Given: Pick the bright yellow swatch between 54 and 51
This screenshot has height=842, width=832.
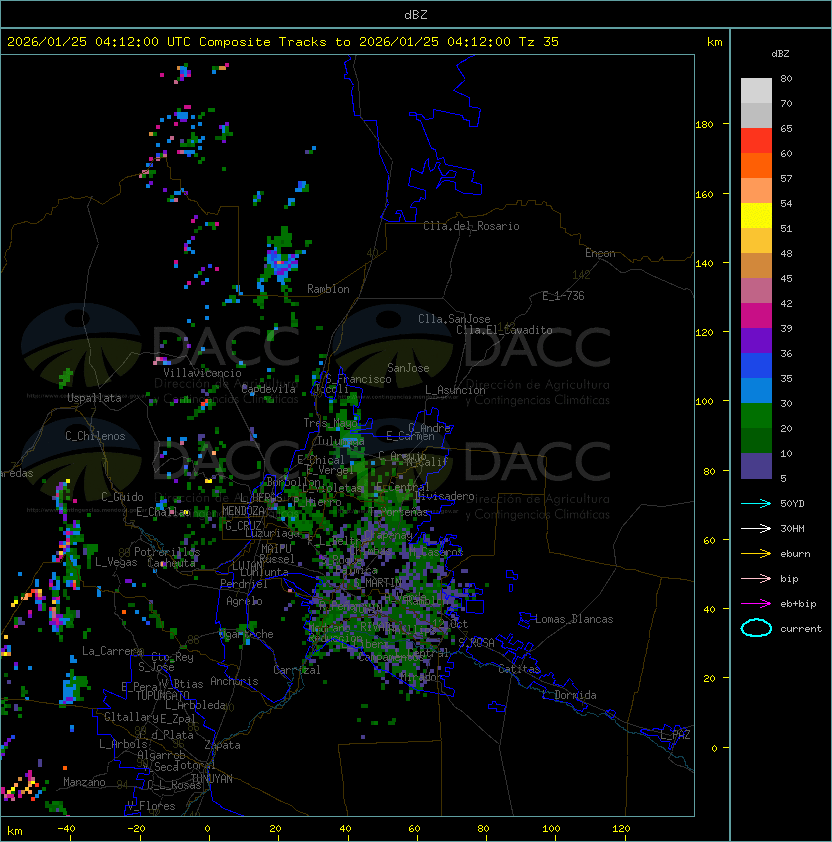Looking at the screenshot, I should (756, 216).
